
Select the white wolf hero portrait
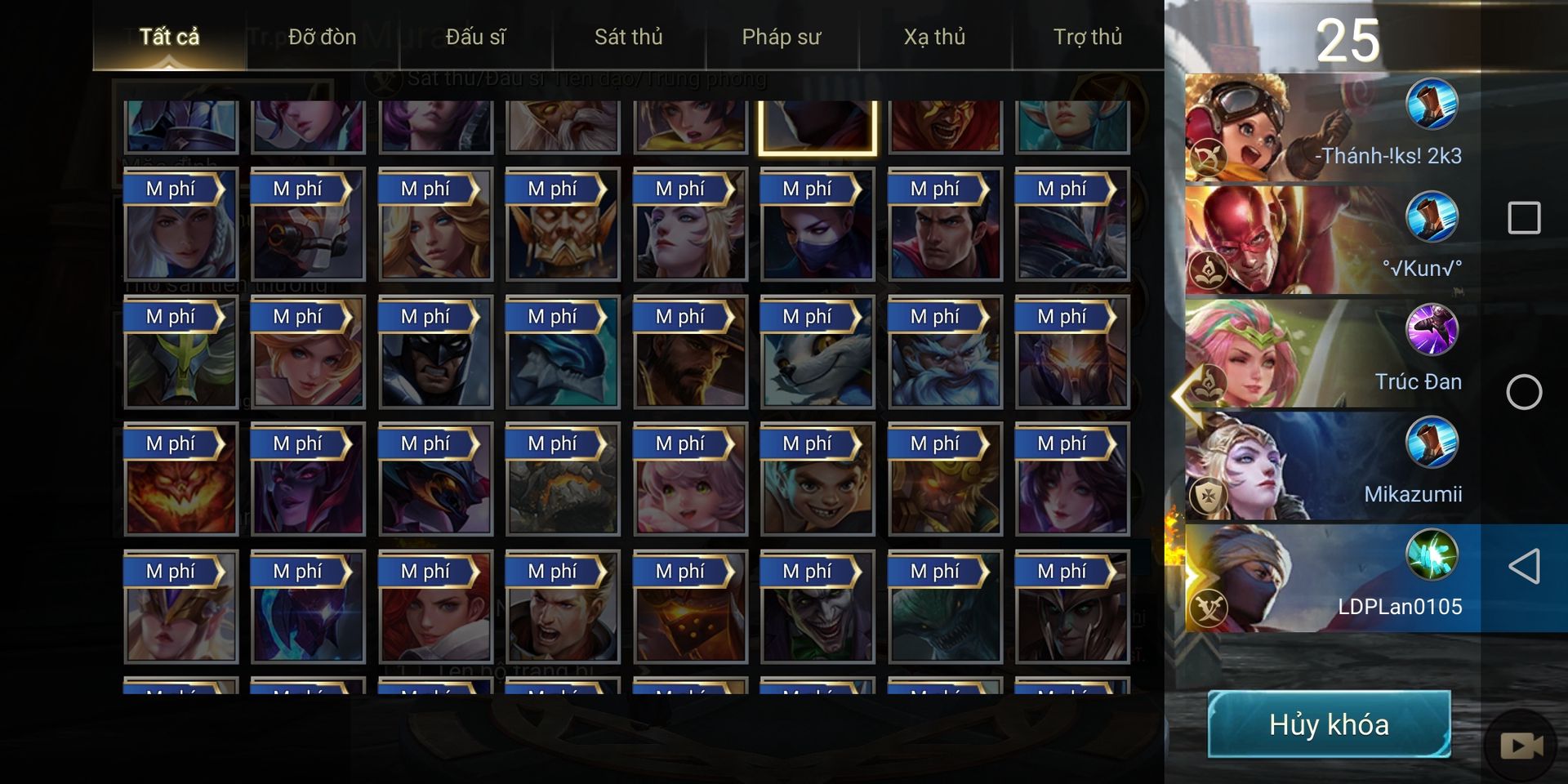817,352
